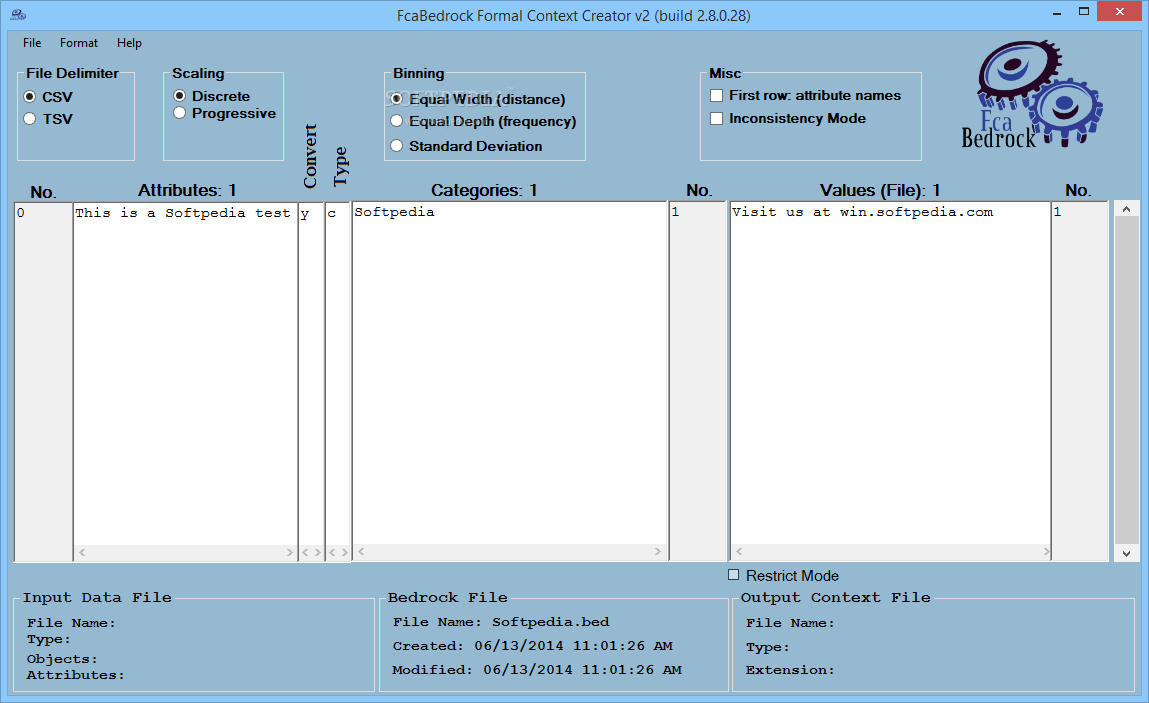Minimize the FcaBedrock window
The height and width of the screenshot is (703, 1149).
coord(1057,12)
